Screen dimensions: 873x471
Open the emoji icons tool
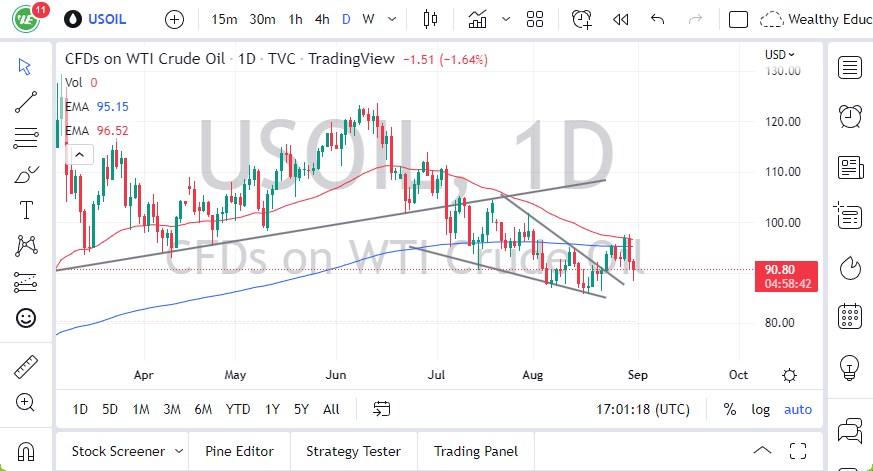pyautogui.click(x=26, y=318)
